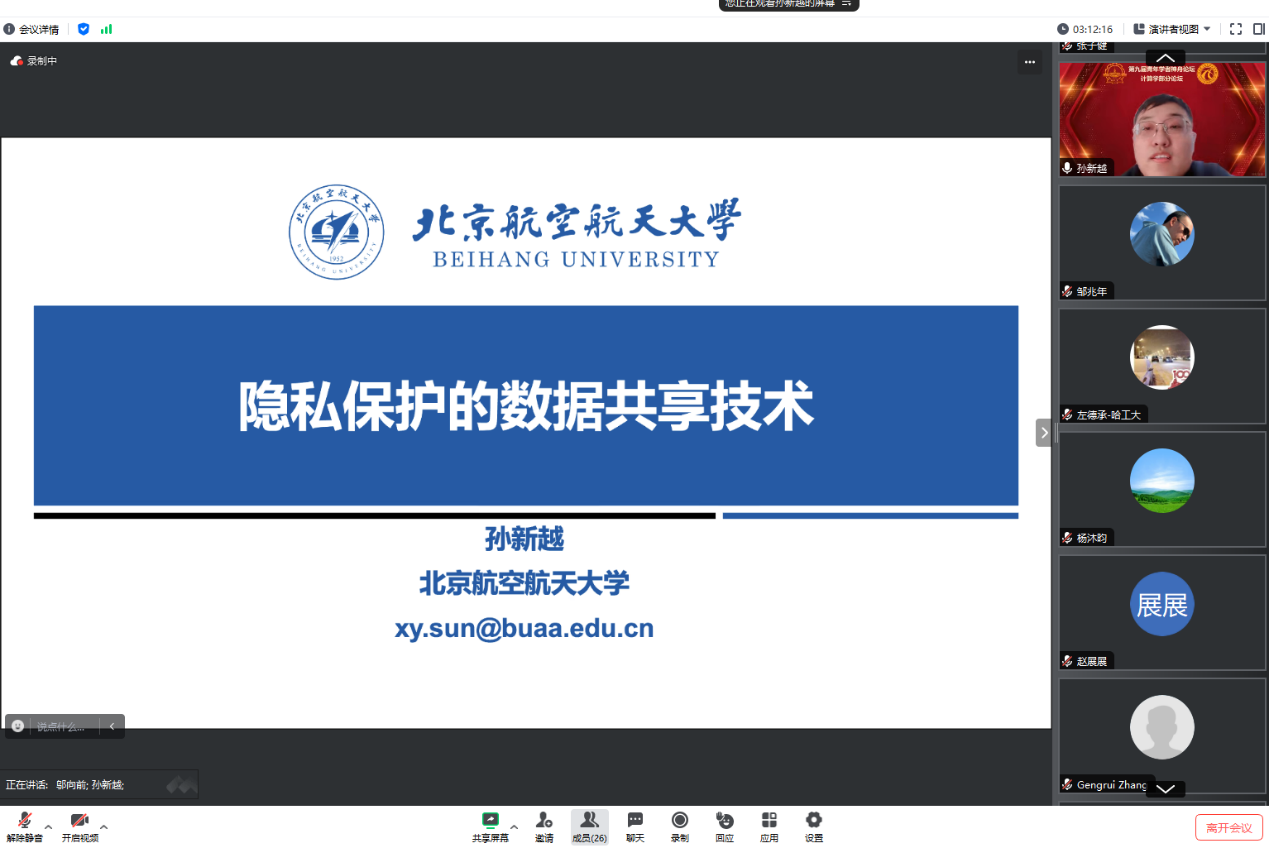Screen dimensions: 1269x848
Task: Turn on the camera (开启视频)
Action: pos(80,824)
